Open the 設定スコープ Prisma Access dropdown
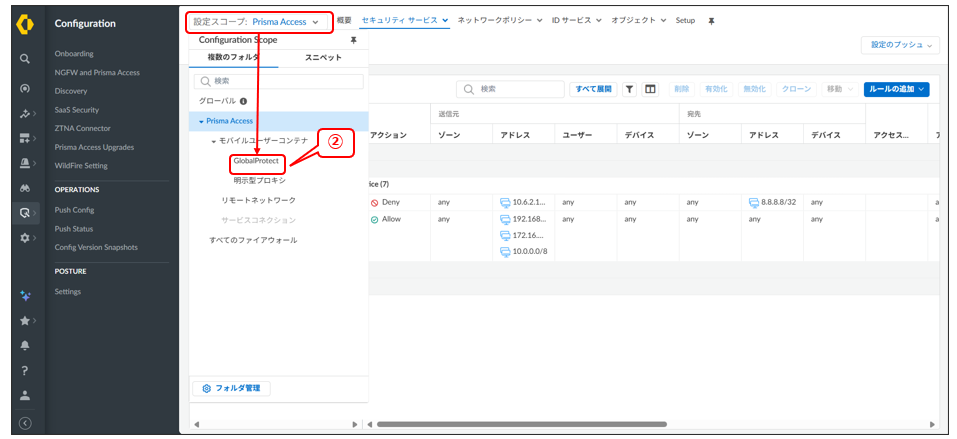 tap(260, 22)
